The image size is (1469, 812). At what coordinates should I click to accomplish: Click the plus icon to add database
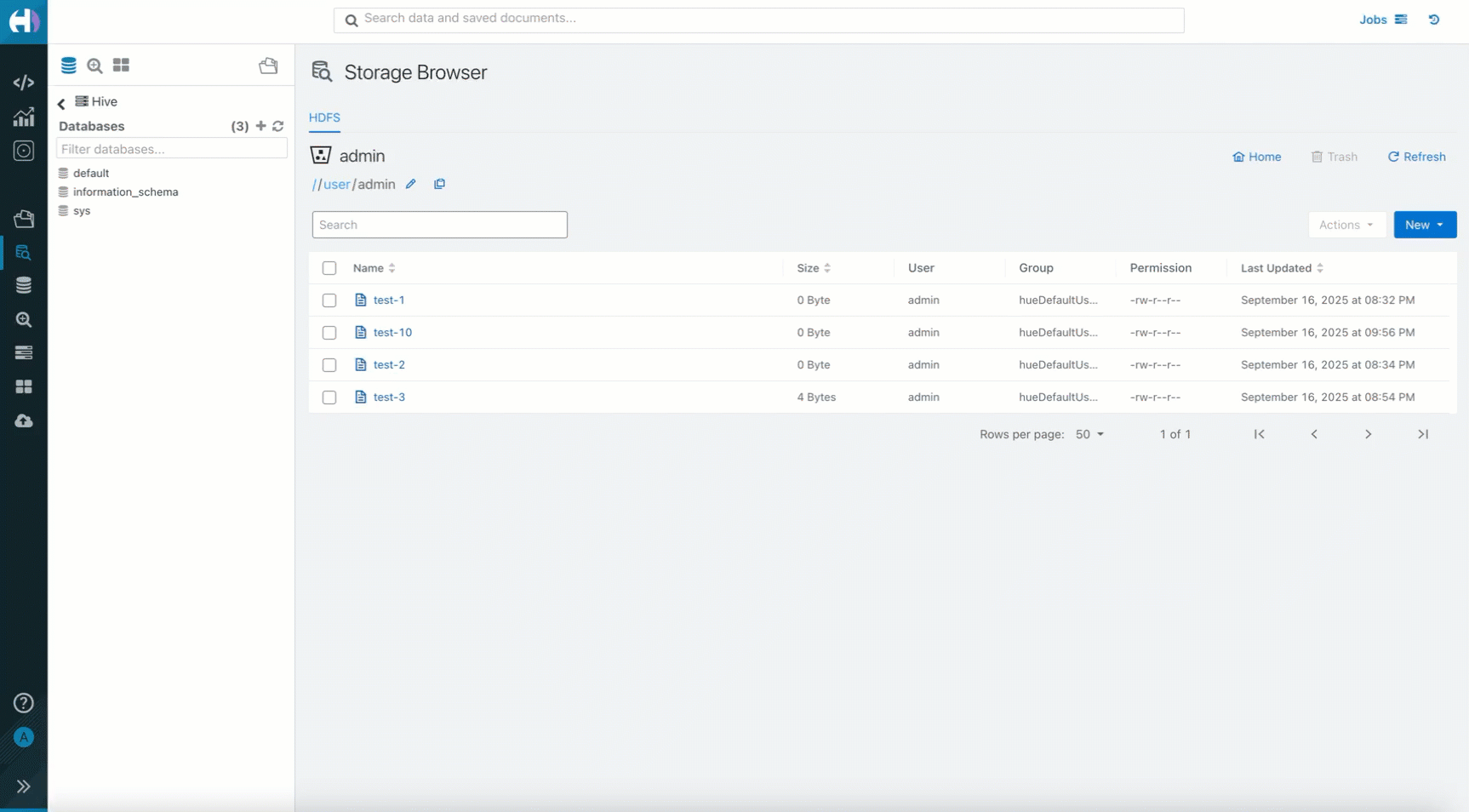coord(261,126)
